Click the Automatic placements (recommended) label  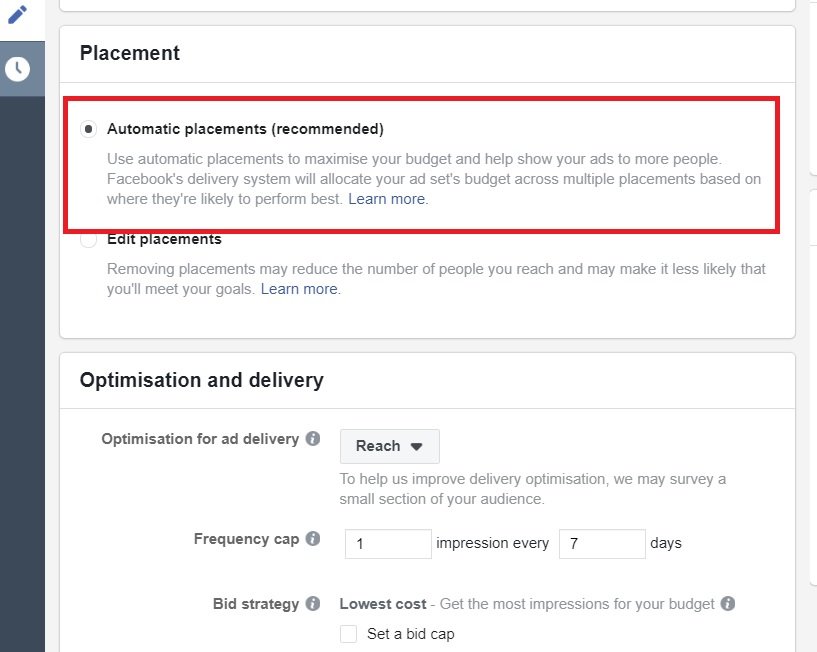coord(245,129)
